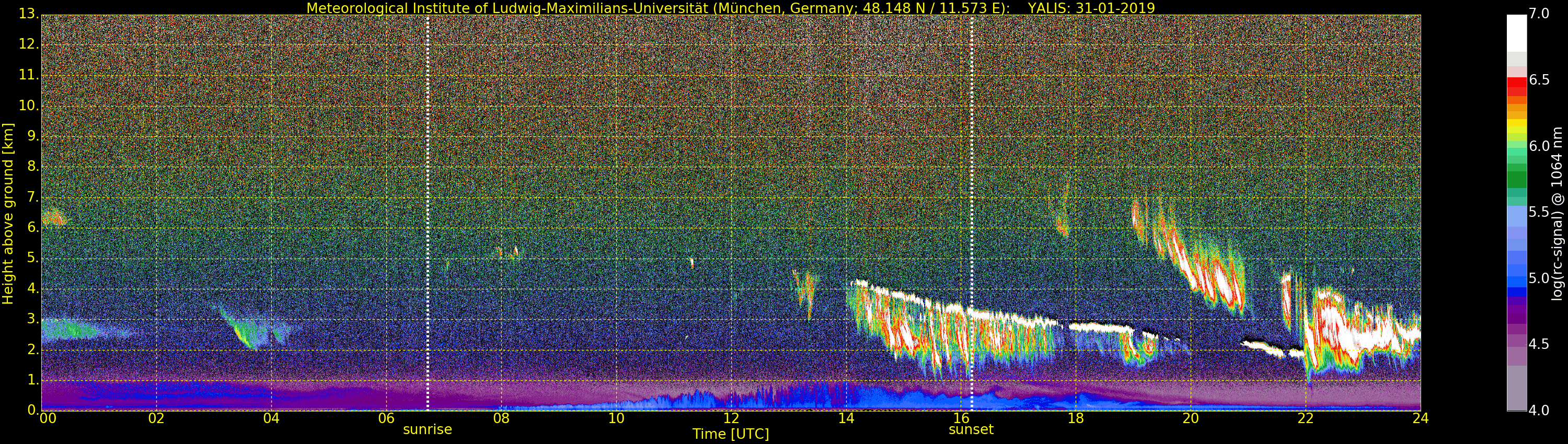Image resolution: width=1568 pixels, height=444 pixels.
Task: Click the 02 time tick label
Action: click(x=156, y=418)
